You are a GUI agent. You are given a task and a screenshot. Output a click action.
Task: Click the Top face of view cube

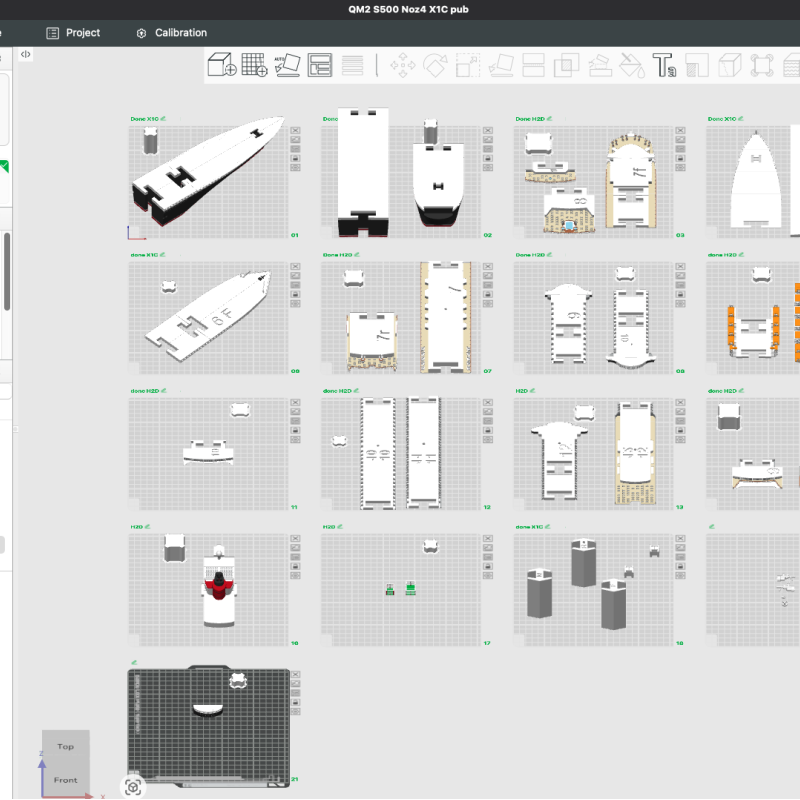coord(65,746)
